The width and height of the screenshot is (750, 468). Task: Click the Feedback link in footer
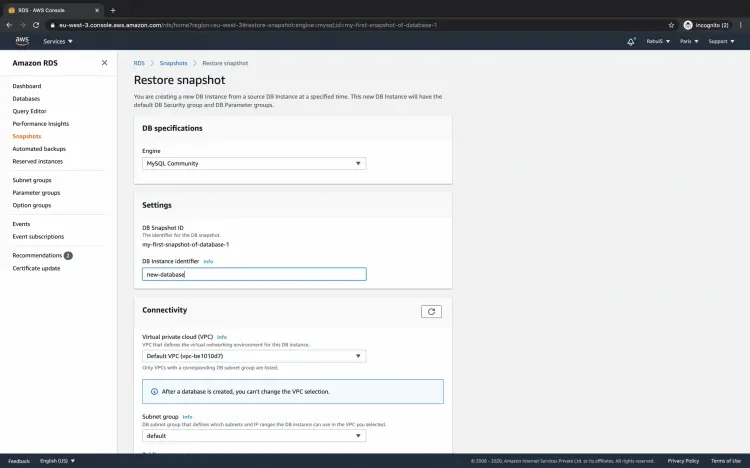(x=19, y=461)
